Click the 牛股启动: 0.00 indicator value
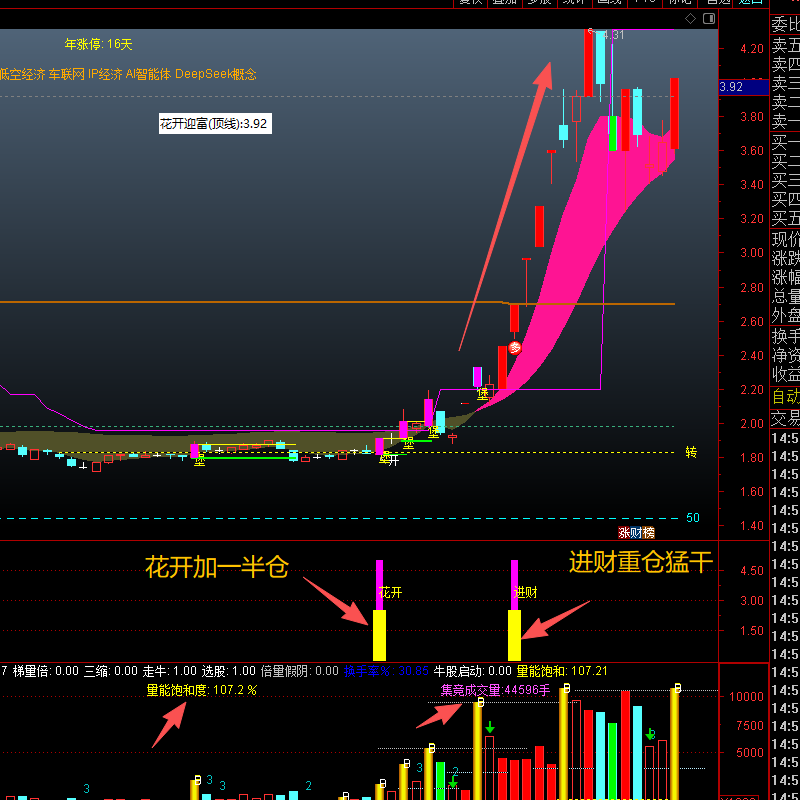The height and width of the screenshot is (800, 800). [x=472, y=671]
